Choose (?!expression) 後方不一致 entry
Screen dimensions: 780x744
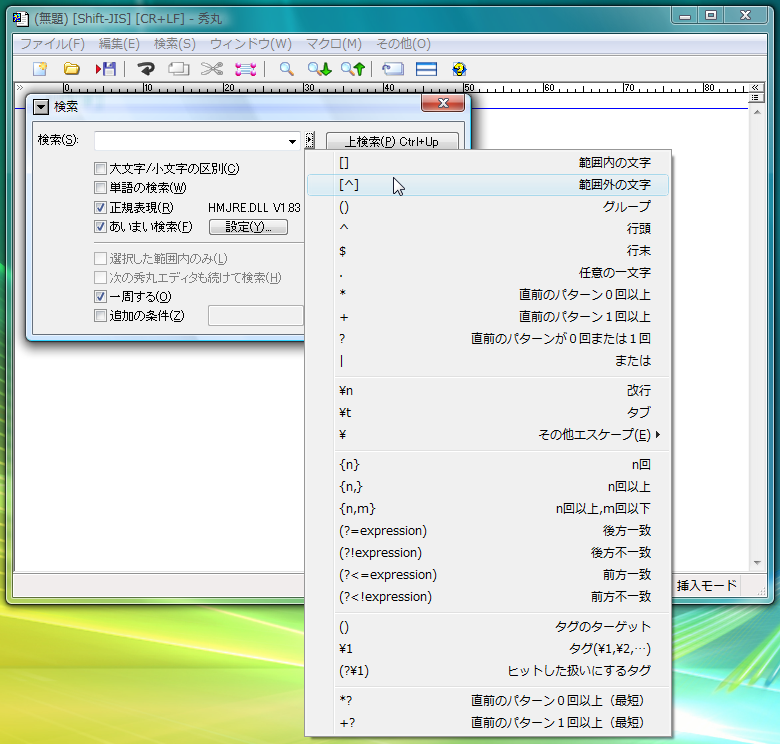(x=488, y=553)
